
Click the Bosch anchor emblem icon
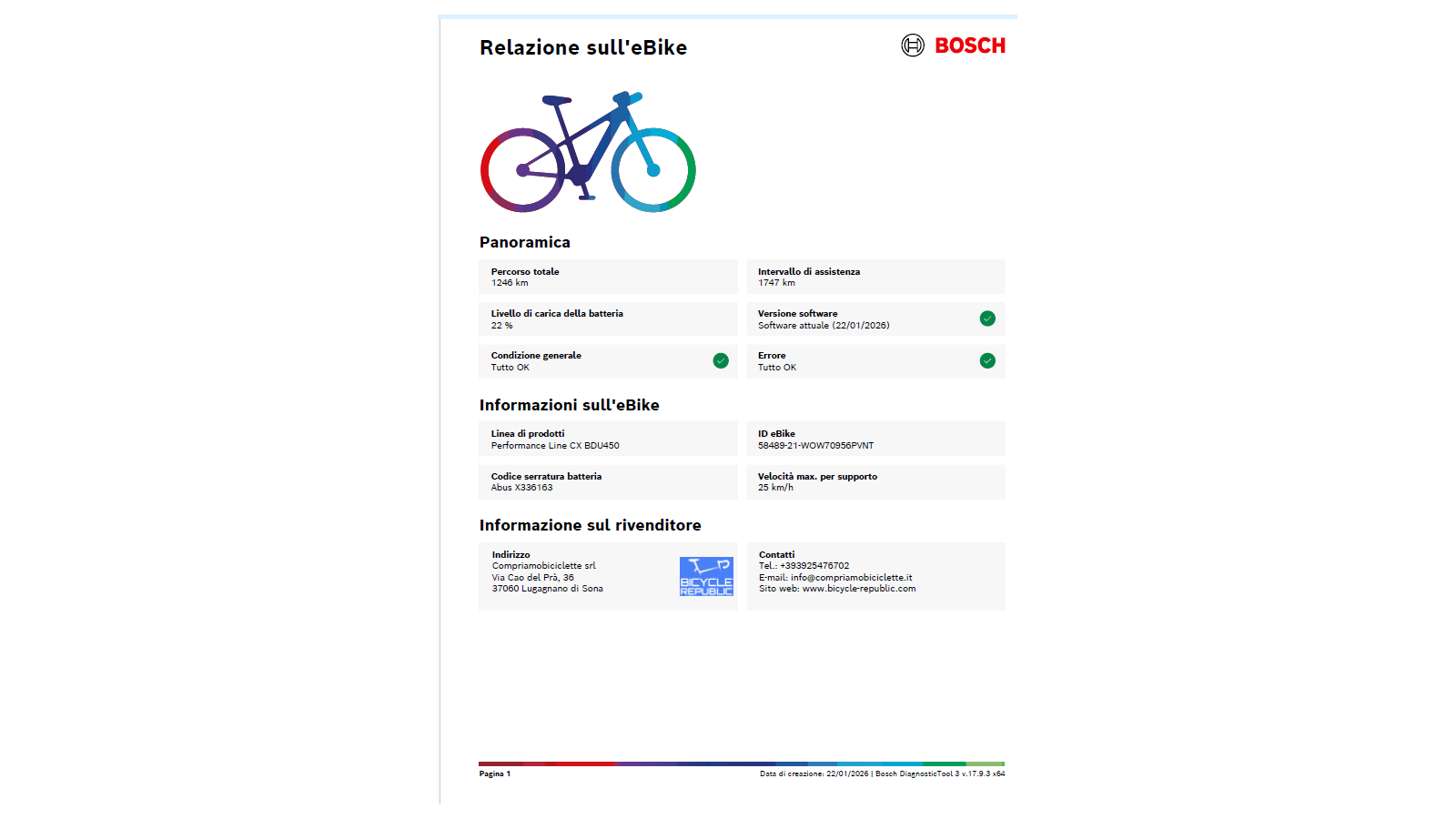click(x=911, y=45)
